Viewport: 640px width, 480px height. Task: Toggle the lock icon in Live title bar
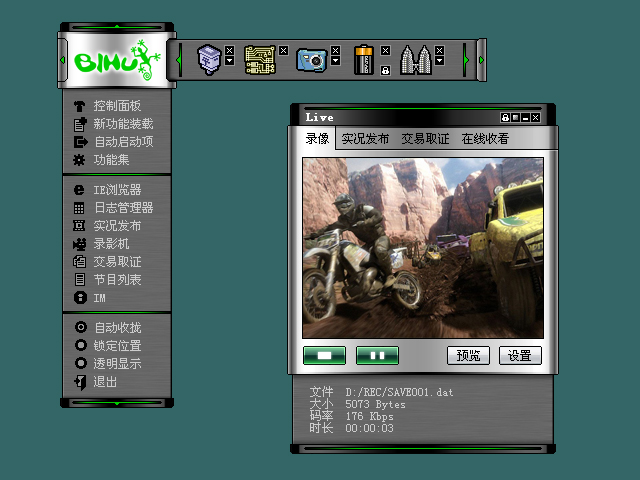point(505,118)
